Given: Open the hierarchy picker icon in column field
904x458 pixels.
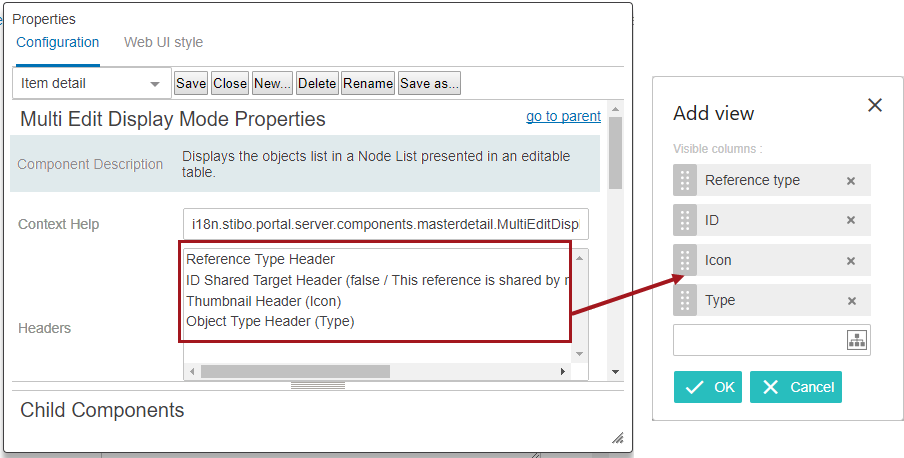Looking at the screenshot, I should (x=857, y=340).
